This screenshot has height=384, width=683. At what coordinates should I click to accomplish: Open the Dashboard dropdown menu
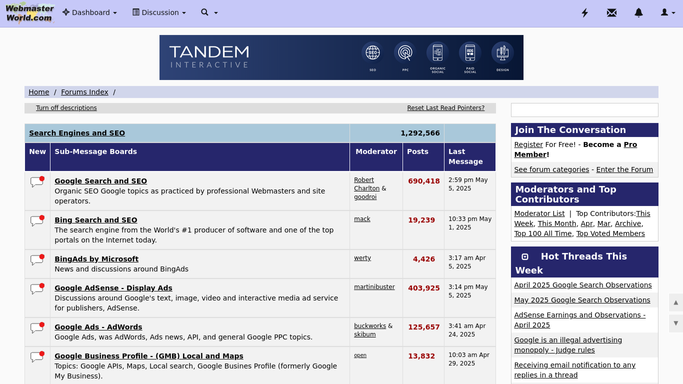(x=90, y=13)
